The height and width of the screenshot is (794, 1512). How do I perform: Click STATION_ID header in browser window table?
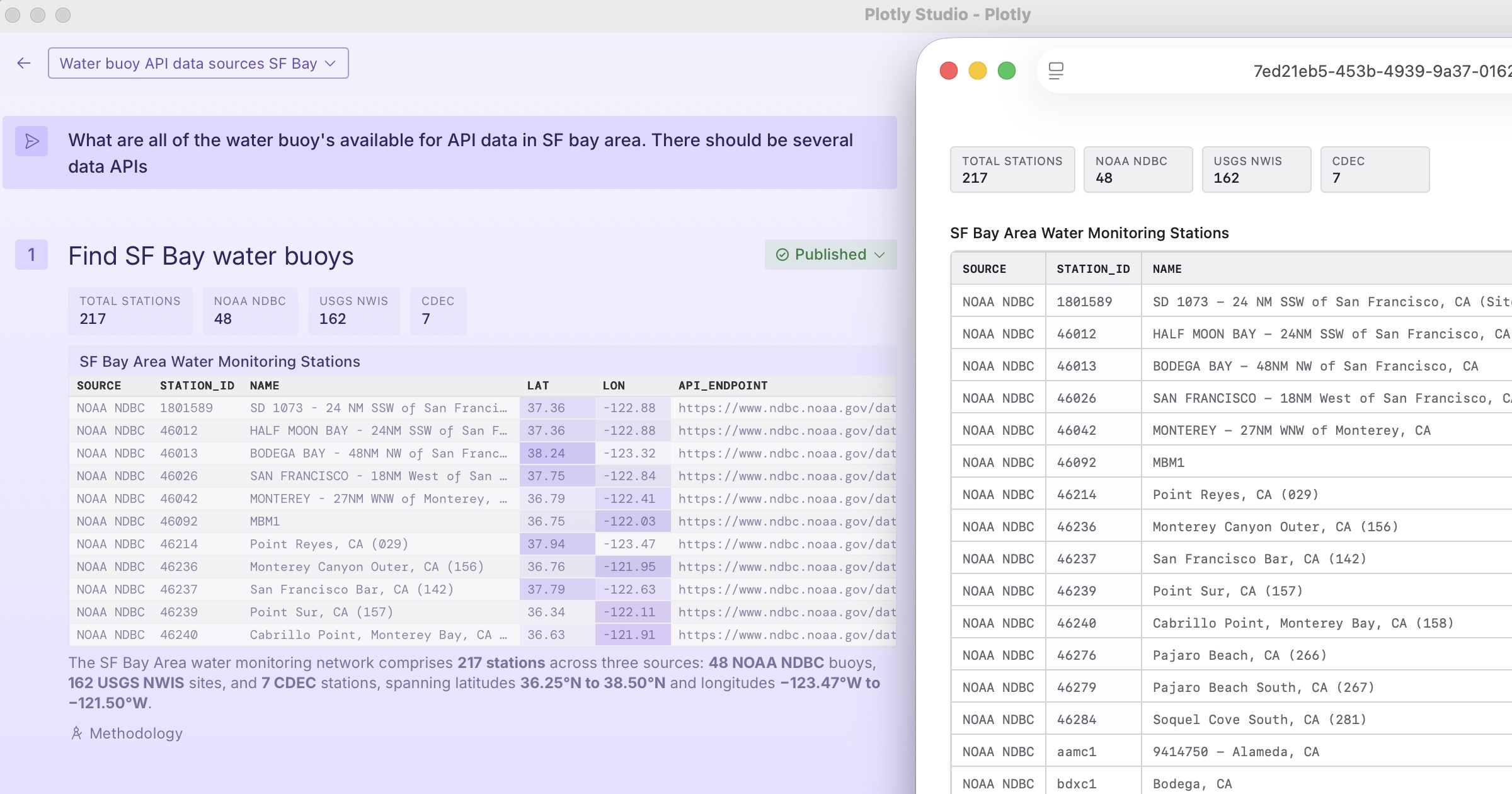pos(1093,269)
